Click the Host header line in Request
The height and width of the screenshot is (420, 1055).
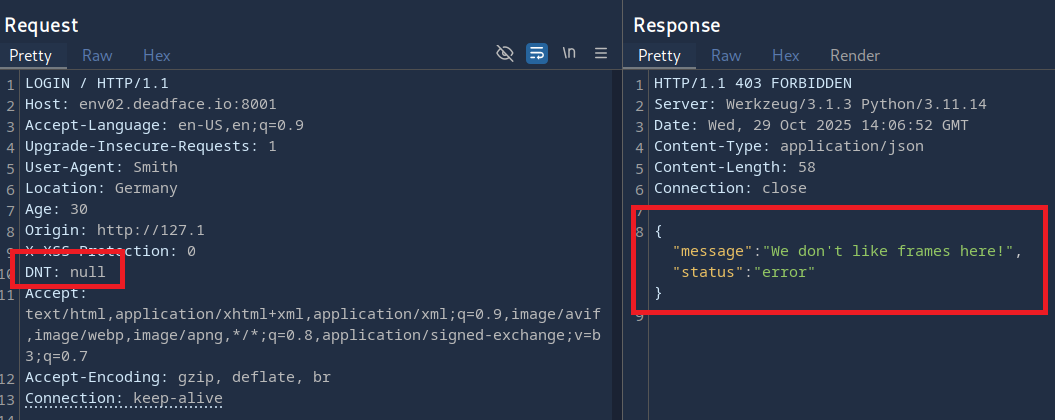150,104
